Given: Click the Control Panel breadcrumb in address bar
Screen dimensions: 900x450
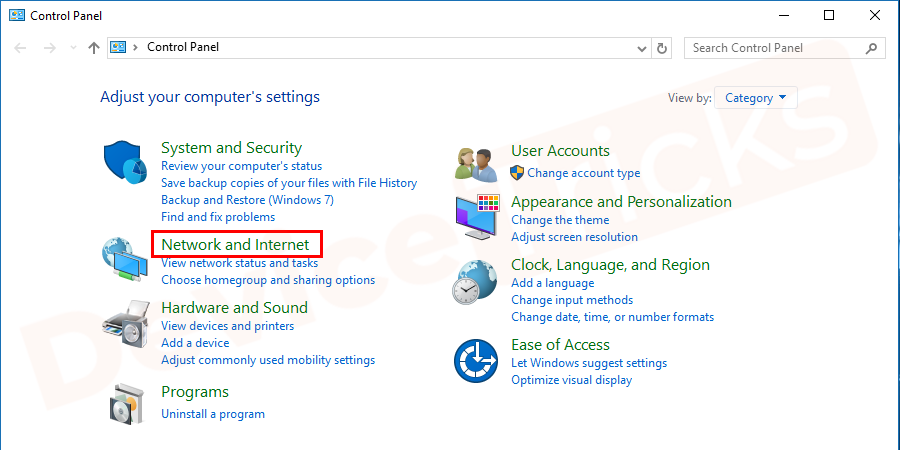Looking at the screenshot, I should (x=183, y=47).
